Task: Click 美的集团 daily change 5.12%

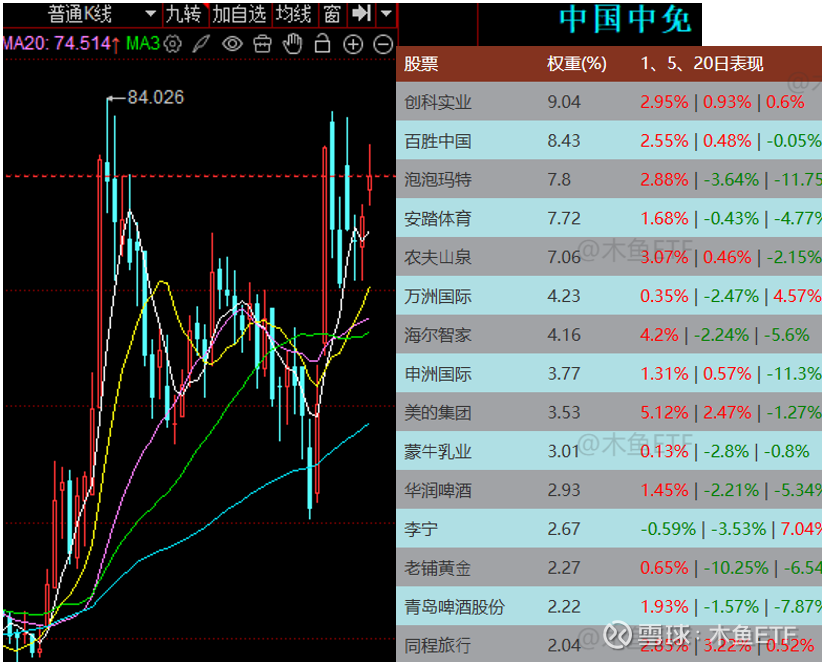Action: (664, 412)
